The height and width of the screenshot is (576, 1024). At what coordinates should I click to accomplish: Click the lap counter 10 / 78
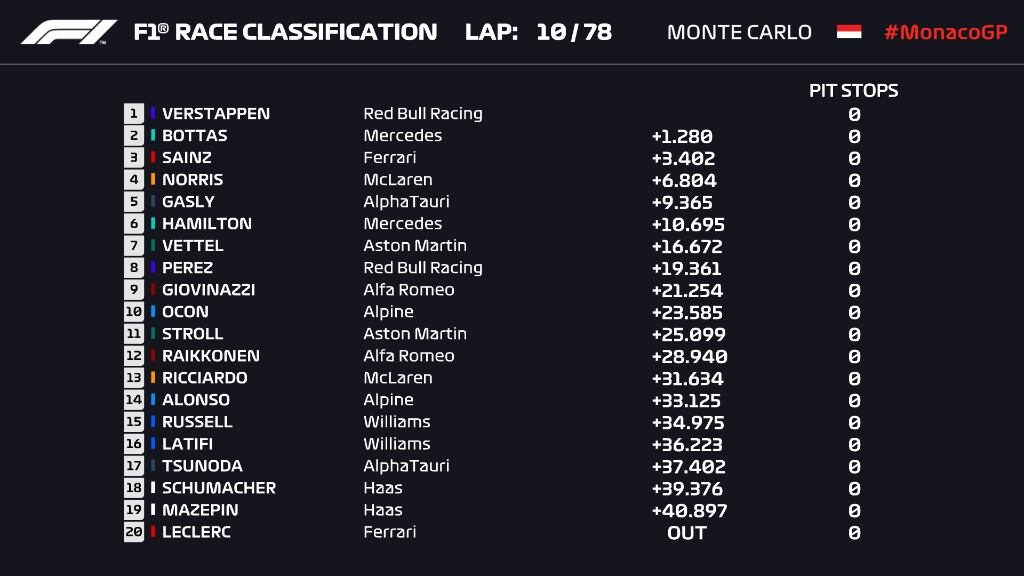573,32
